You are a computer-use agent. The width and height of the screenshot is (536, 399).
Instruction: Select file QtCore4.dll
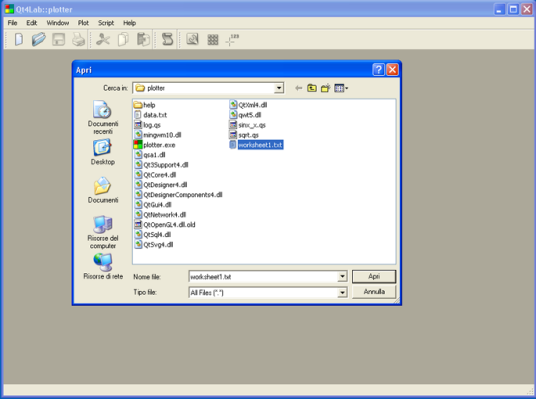(x=155, y=175)
